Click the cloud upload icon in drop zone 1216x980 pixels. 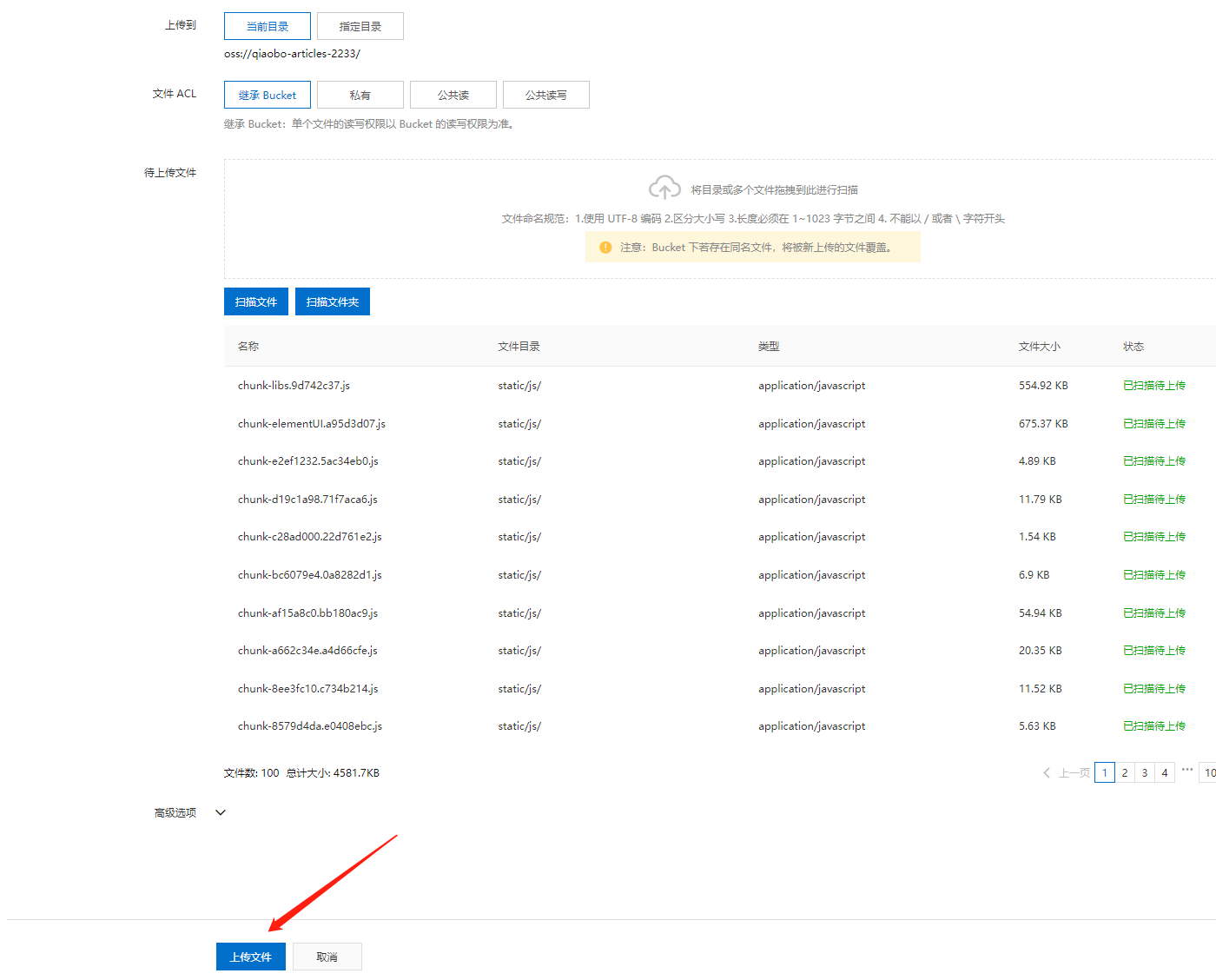point(664,188)
